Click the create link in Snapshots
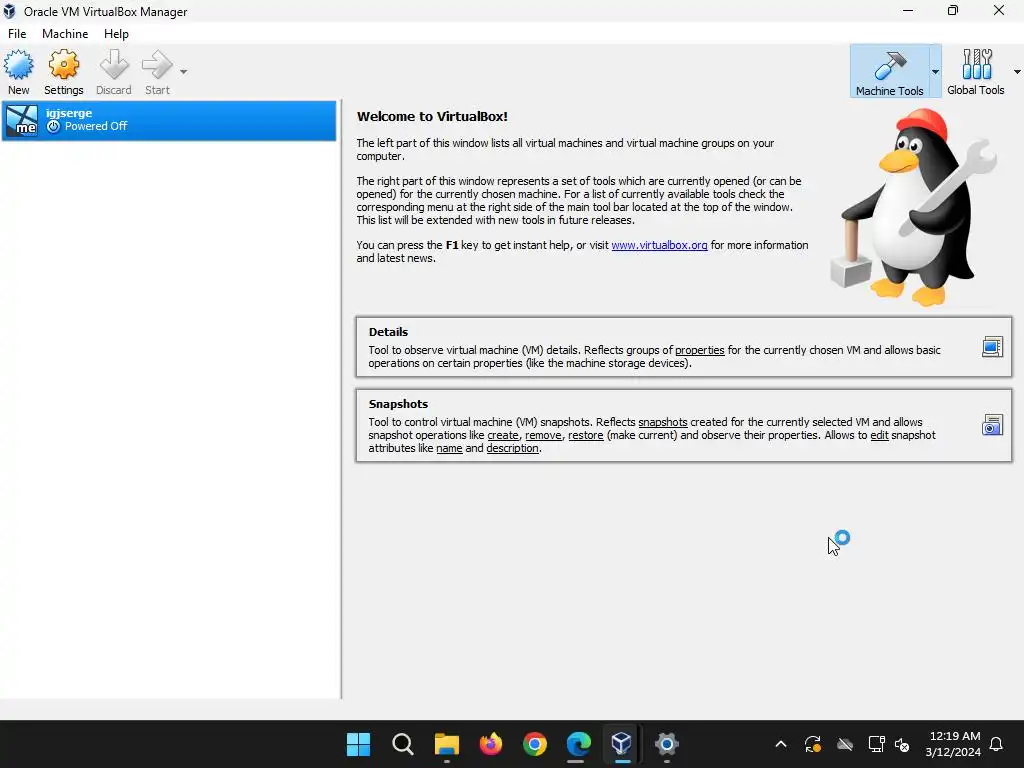This screenshot has width=1024, height=768. (503, 435)
